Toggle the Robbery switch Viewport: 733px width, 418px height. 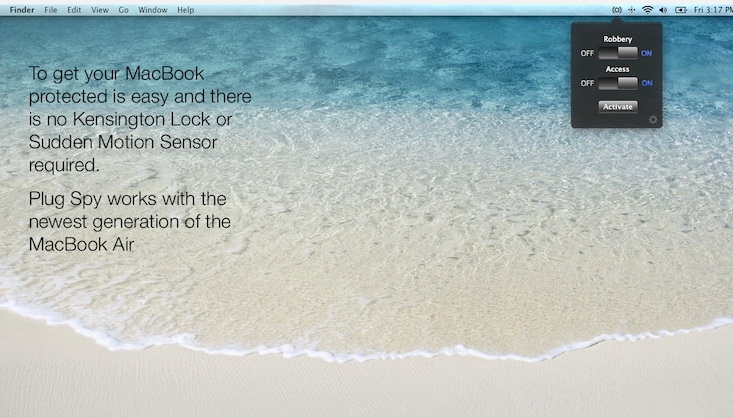click(618, 53)
